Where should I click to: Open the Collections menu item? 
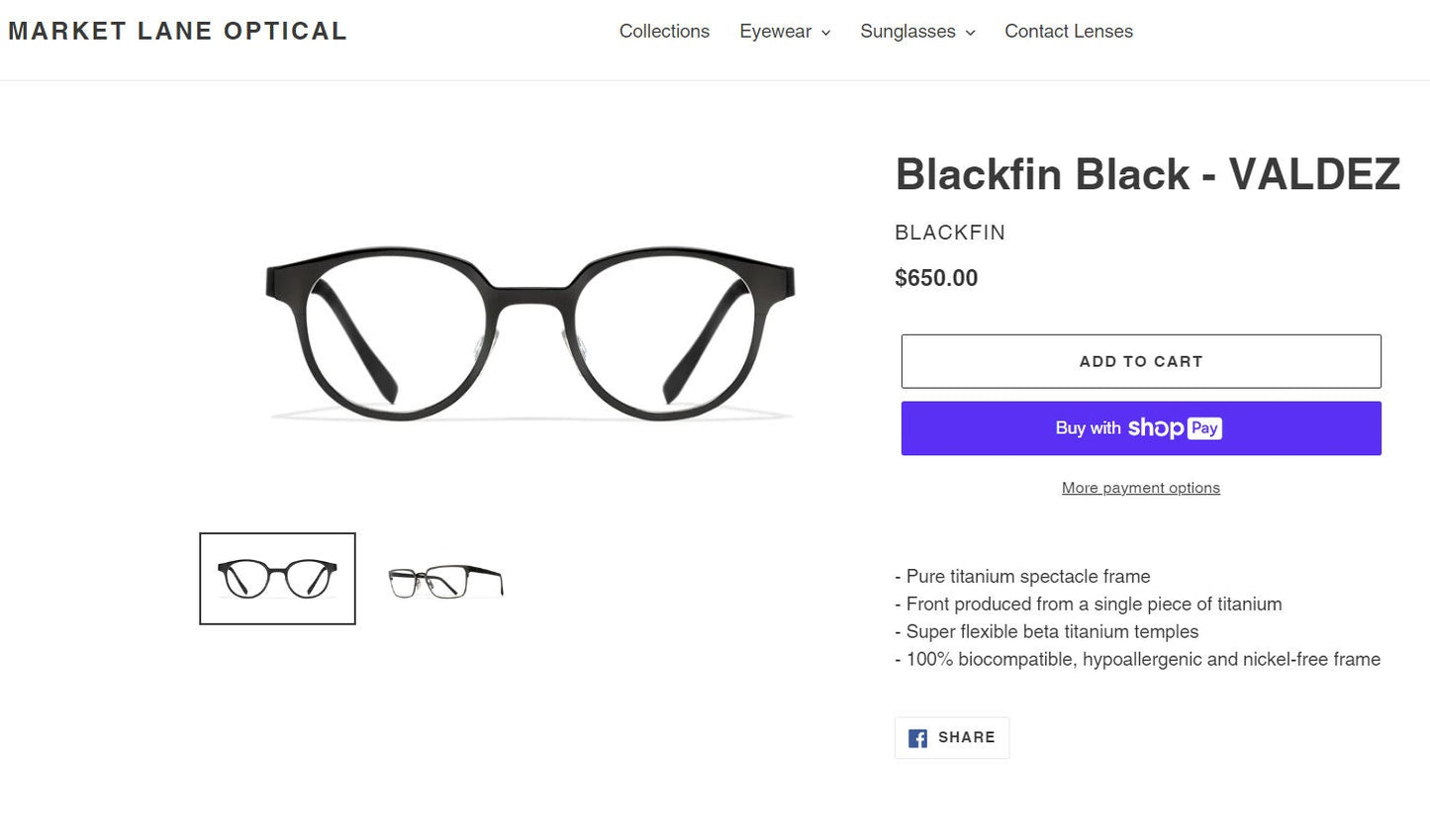tap(664, 31)
